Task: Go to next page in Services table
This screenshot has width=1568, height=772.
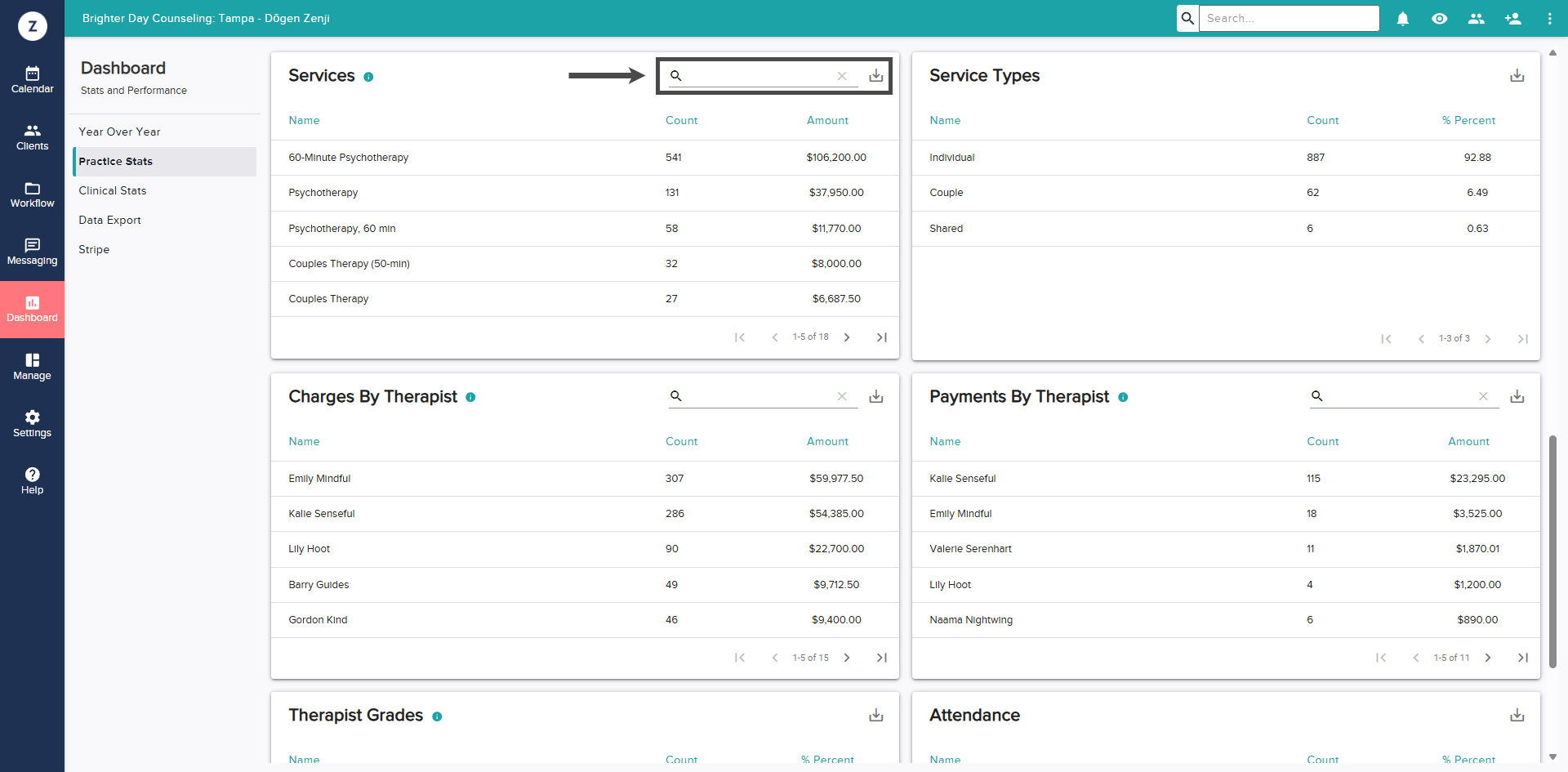Action: (x=846, y=337)
